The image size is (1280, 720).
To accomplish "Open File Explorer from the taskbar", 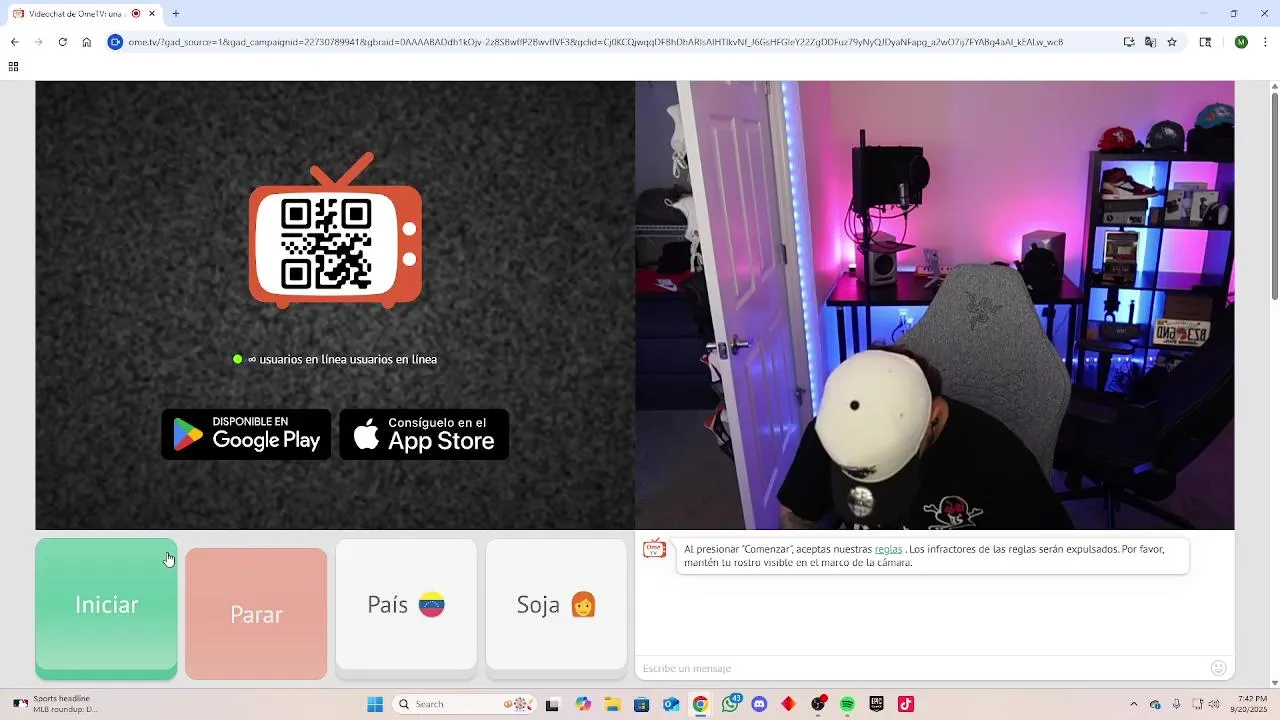I will [612, 704].
